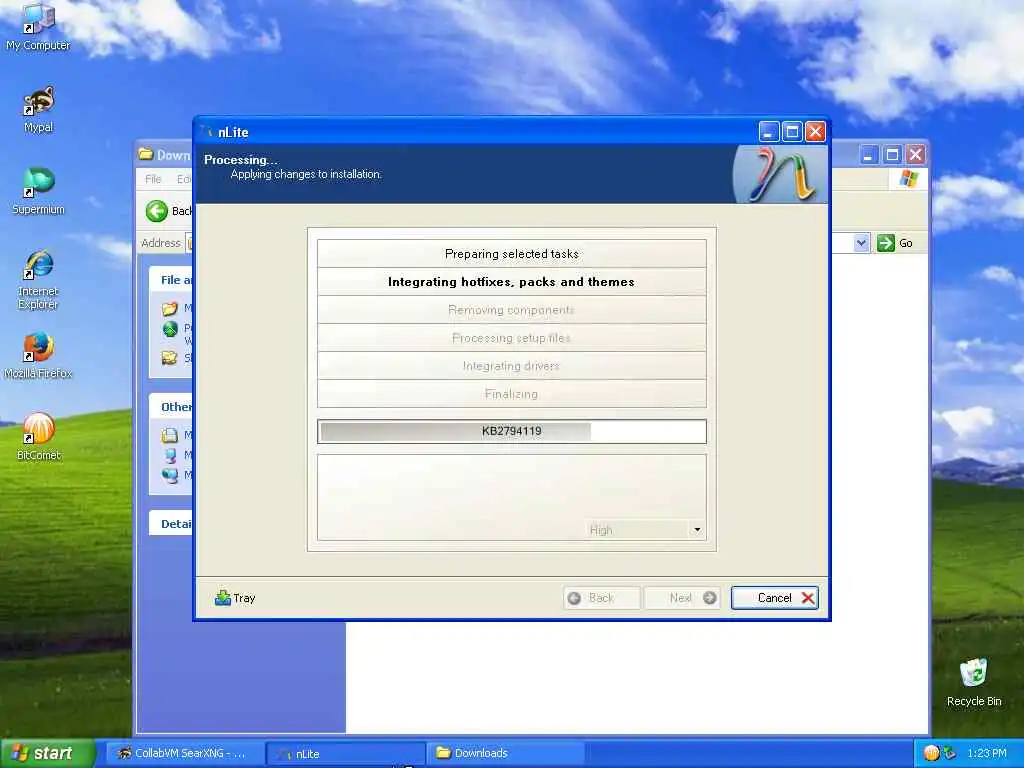Switch to nLite taskbar button

(x=346, y=754)
